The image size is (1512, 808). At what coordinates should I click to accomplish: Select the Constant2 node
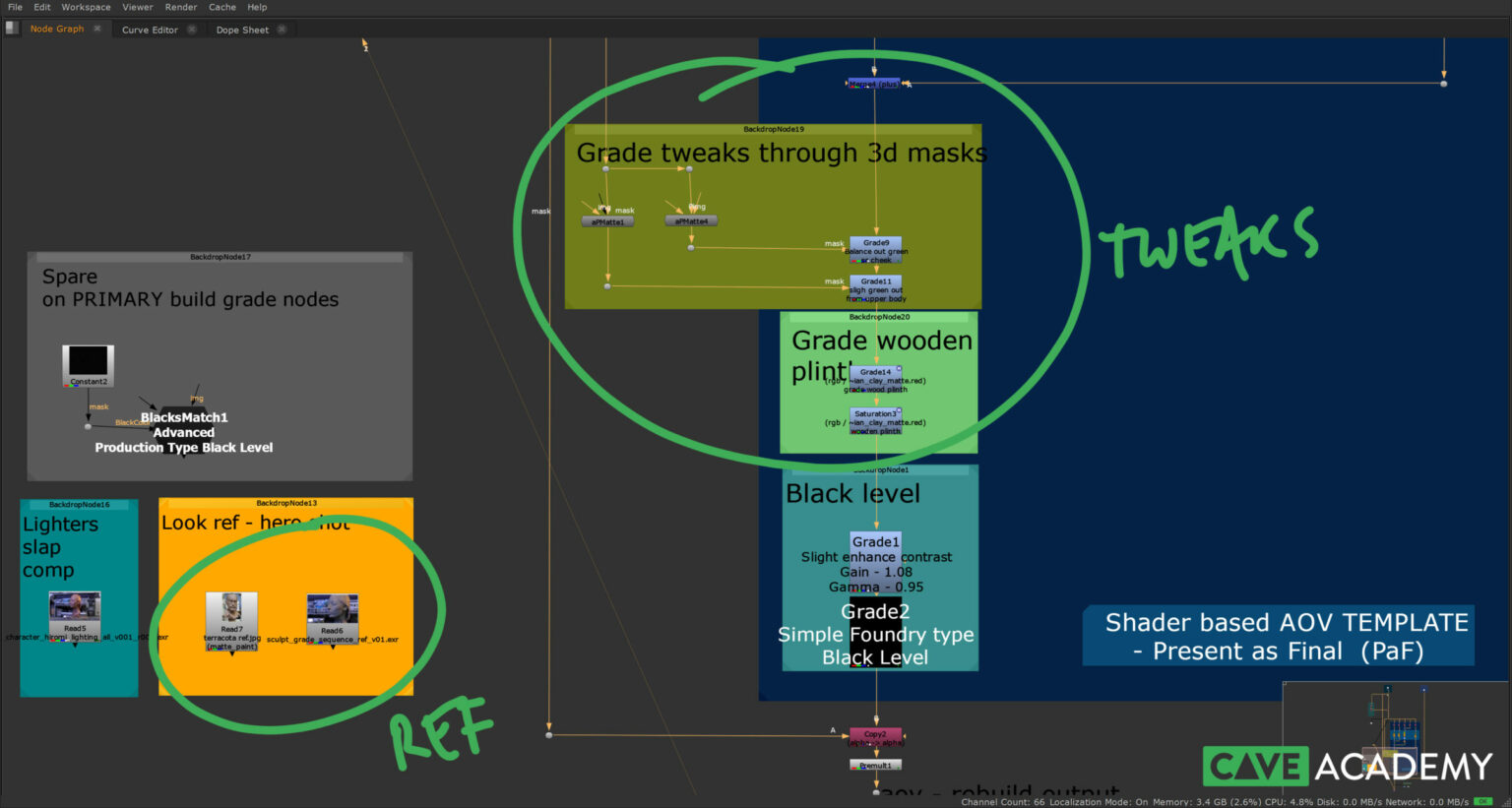pyautogui.click(x=88, y=364)
